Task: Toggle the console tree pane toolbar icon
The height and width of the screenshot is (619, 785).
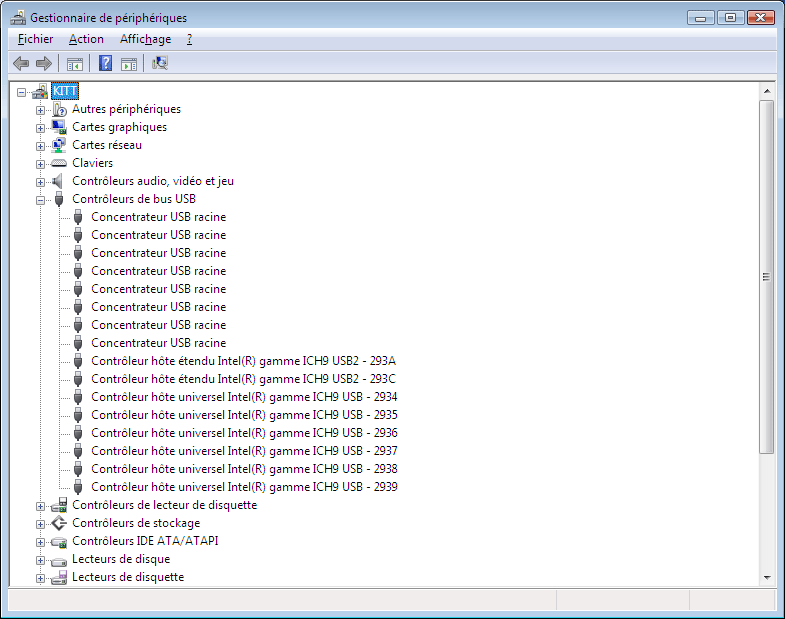Action: pyautogui.click(x=75, y=64)
